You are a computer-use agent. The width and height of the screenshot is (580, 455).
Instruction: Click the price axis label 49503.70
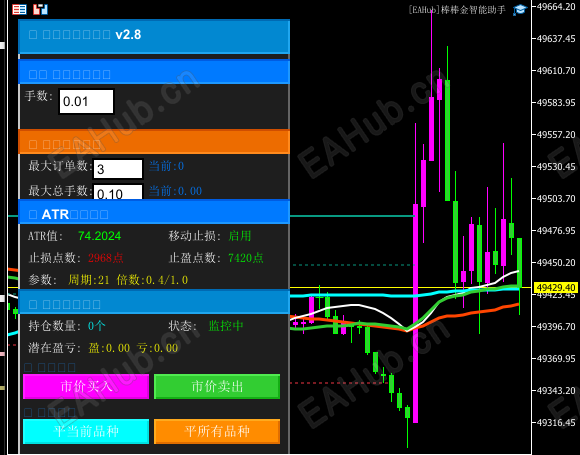coord(556,199)
